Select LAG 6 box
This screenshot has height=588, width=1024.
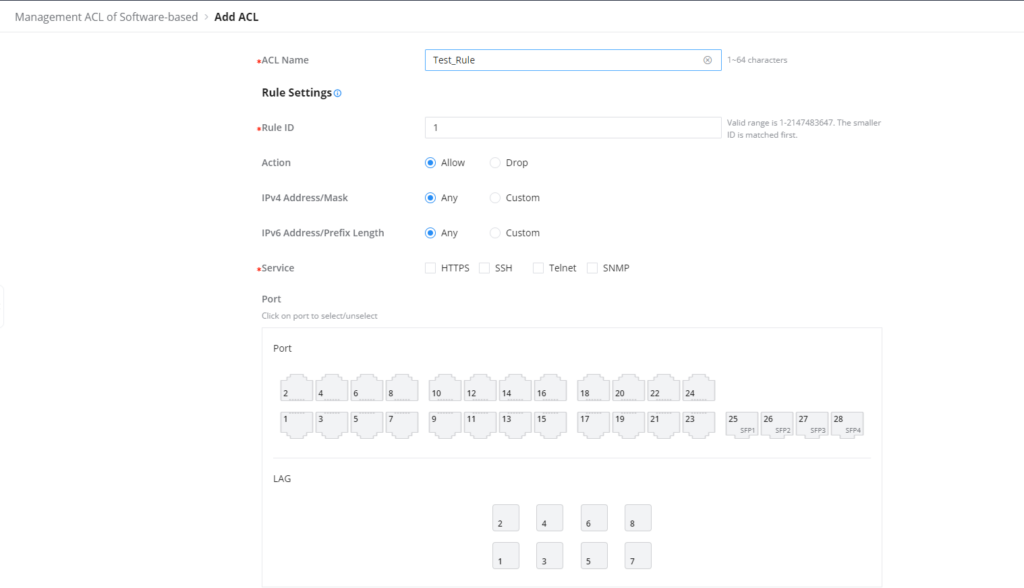click(594, 517)
